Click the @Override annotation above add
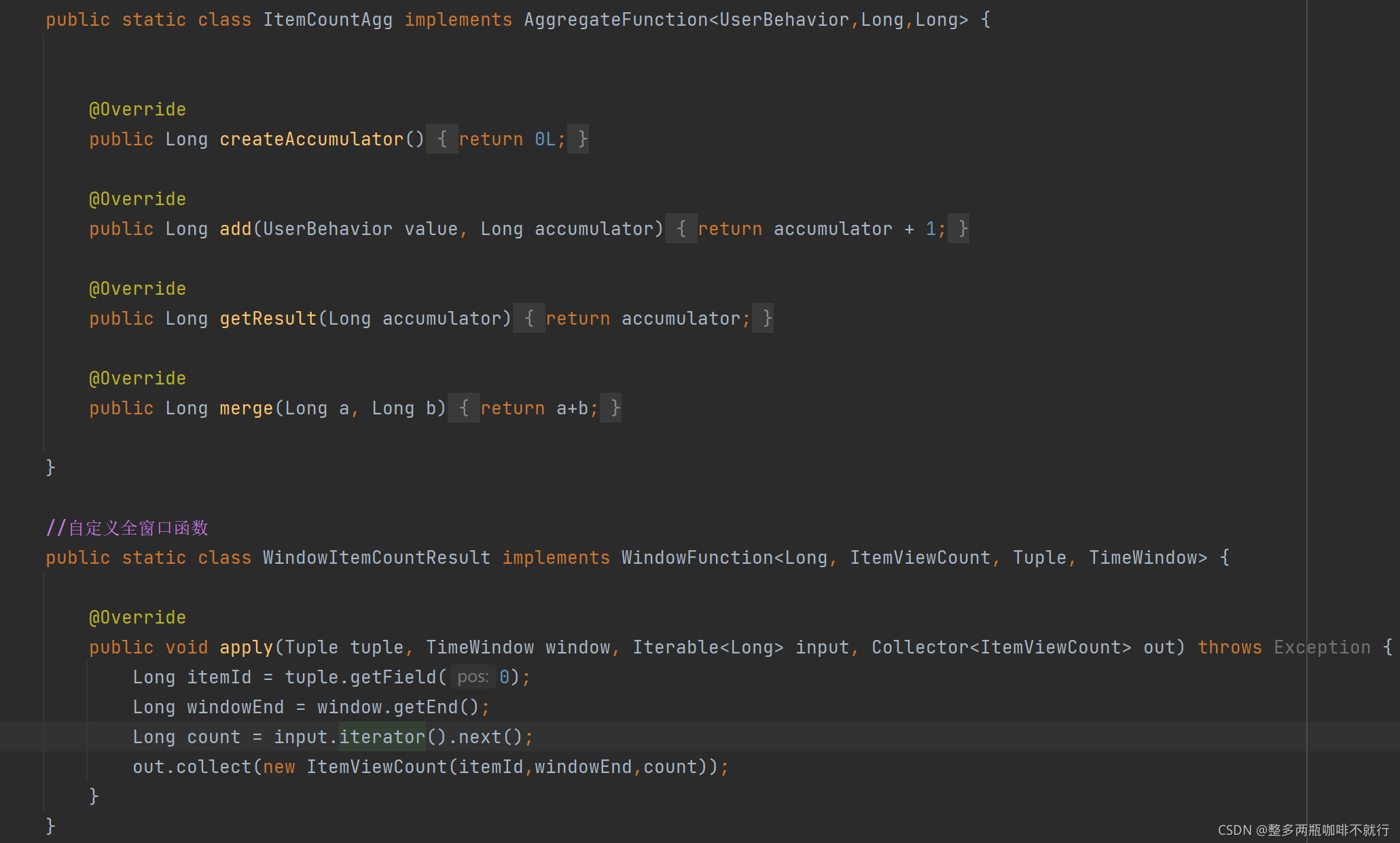 click(137, 198)
